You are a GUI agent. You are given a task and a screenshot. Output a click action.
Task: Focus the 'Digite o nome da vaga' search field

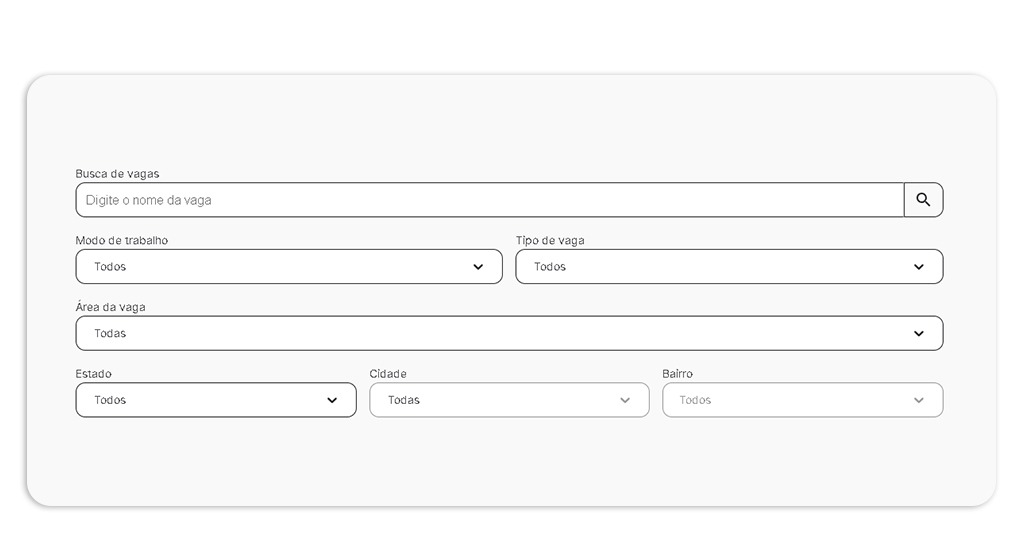click(x=490, y=200)
